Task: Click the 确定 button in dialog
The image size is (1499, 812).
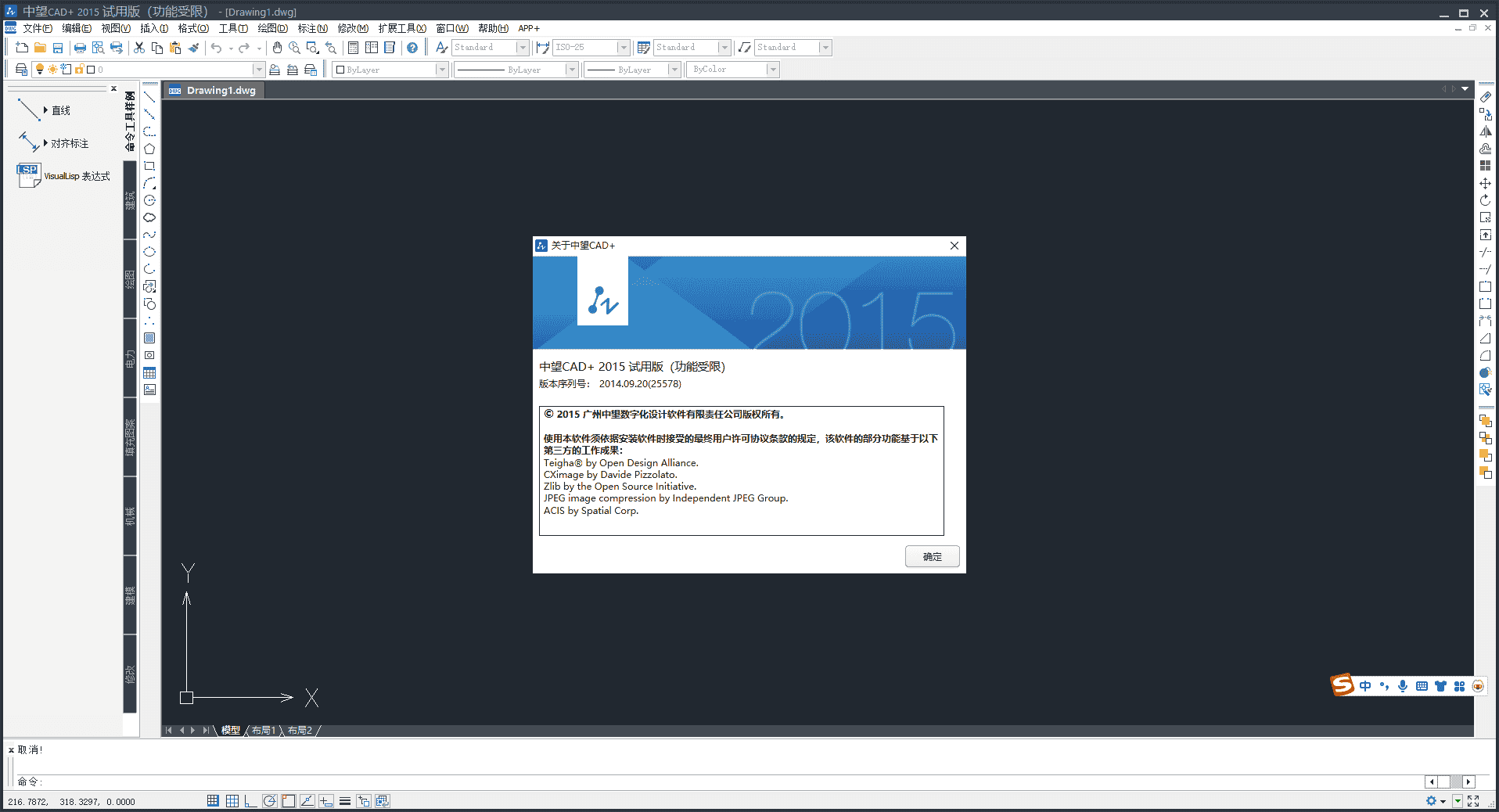Action: pos(932,556)
